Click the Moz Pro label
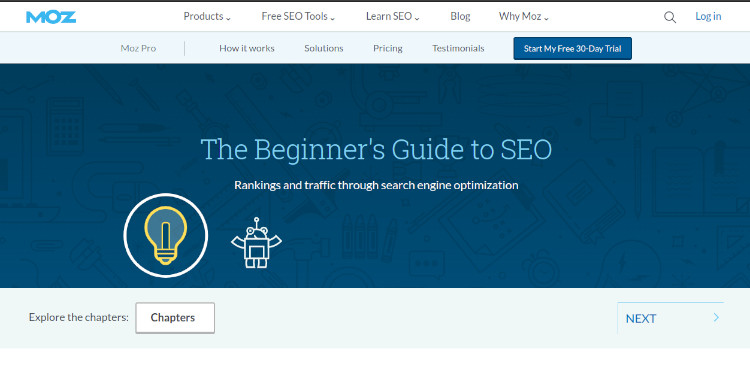 (138, 48)
